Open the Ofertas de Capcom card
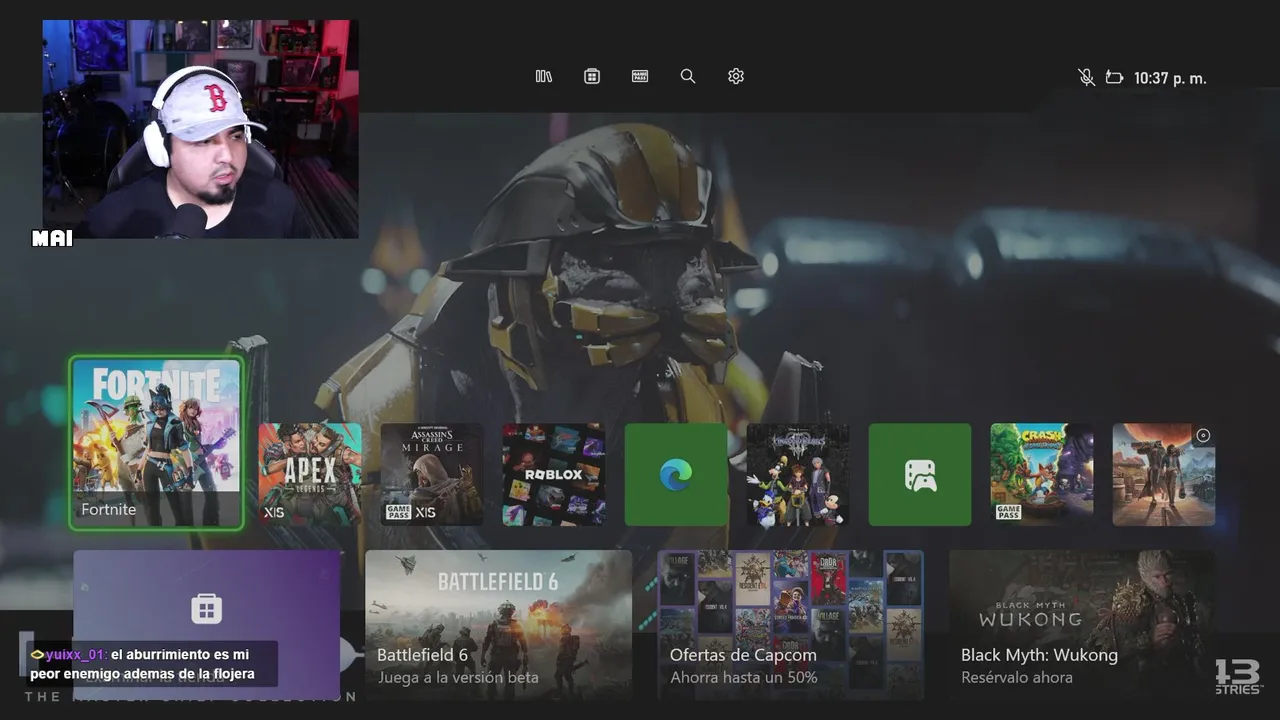The image size is (1280, 720). click(790, 625)
